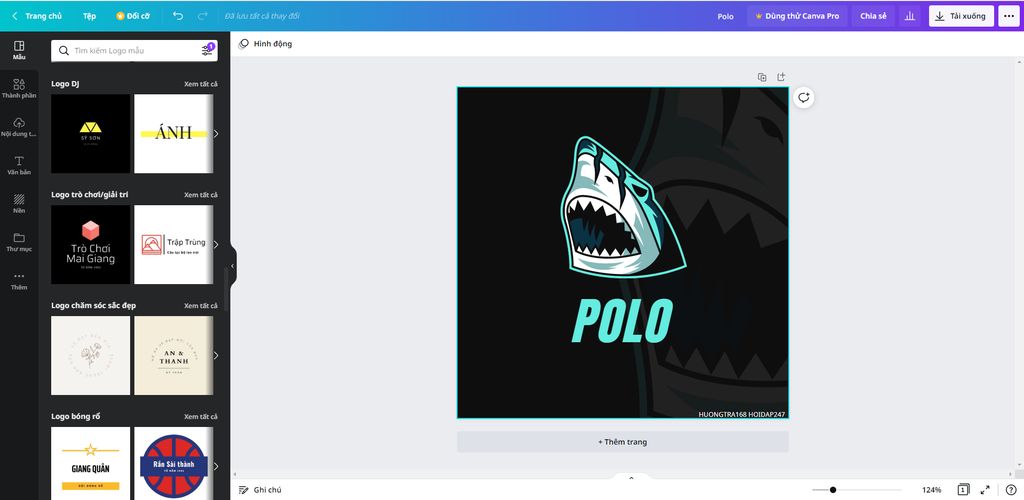Open the Nội dung tải lên uploads tab

click(19, 127)
